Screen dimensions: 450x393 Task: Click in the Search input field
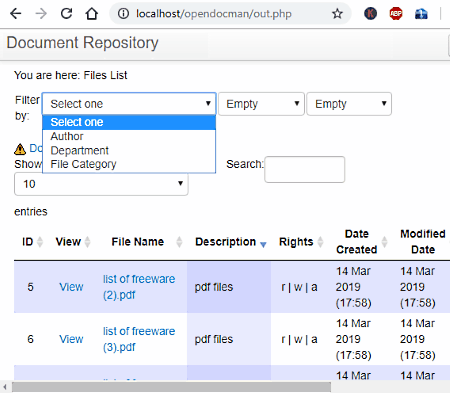305,169
